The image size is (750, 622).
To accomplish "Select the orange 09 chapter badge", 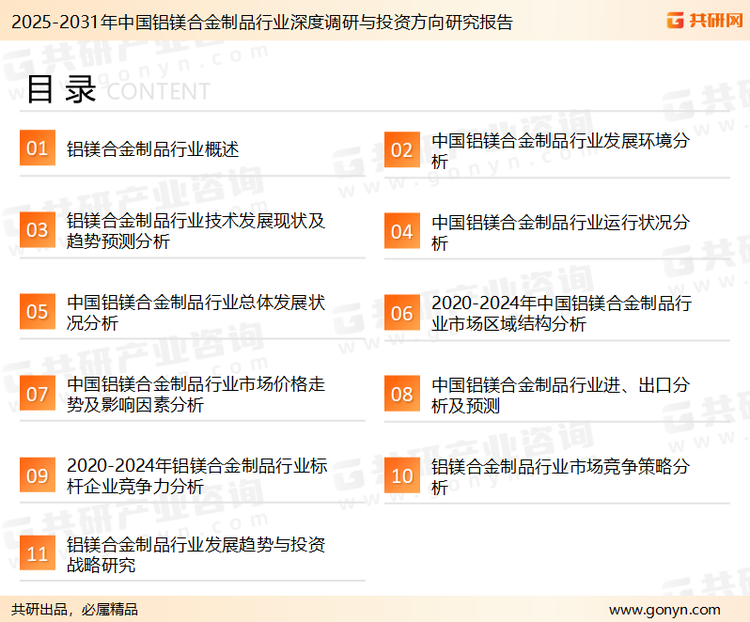I will coord(37,475).
